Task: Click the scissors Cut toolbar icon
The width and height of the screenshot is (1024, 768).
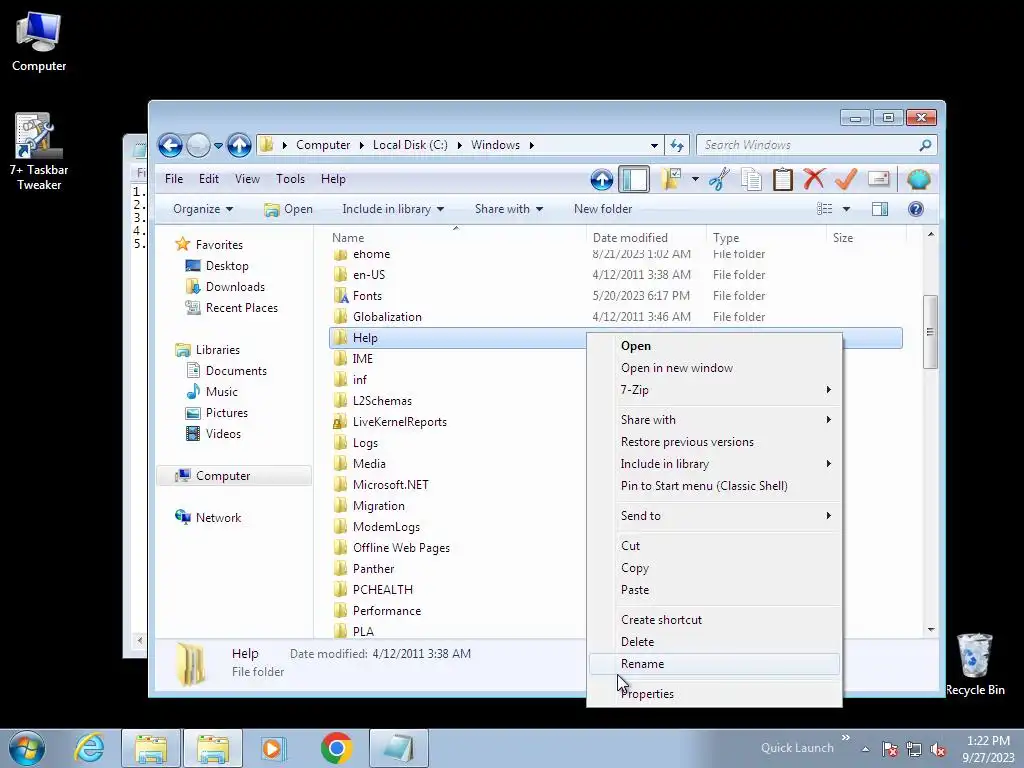Action: click(x=719, y=179)
